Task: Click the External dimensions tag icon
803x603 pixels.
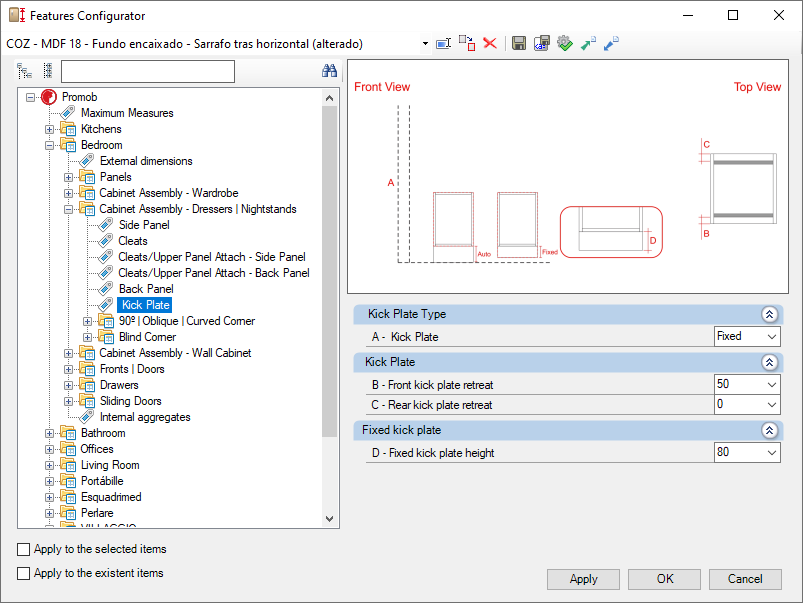Action: click(87, 161)
